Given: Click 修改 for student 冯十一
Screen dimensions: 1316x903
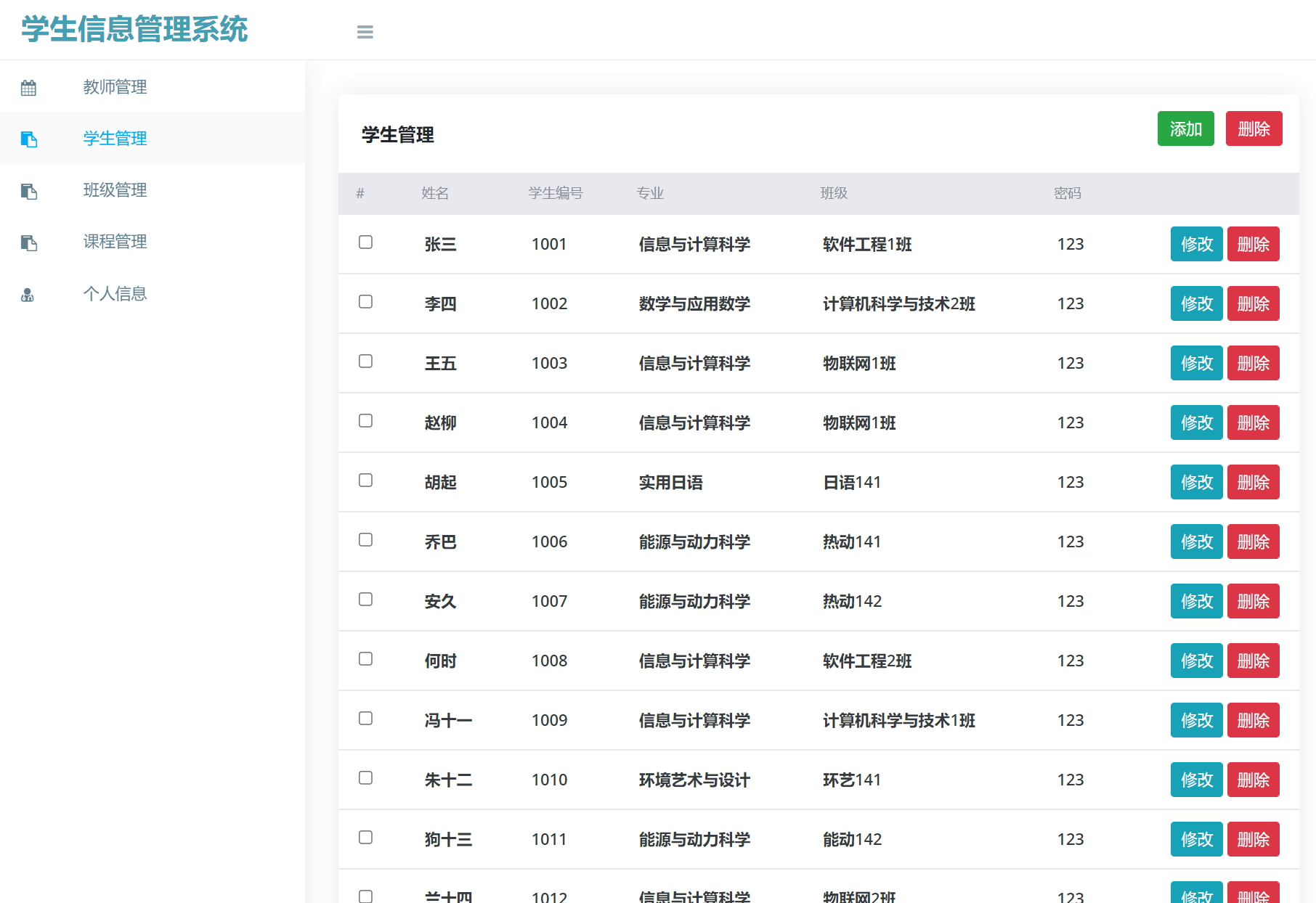Looking at the screenshot, I should tap(1195, 719).
